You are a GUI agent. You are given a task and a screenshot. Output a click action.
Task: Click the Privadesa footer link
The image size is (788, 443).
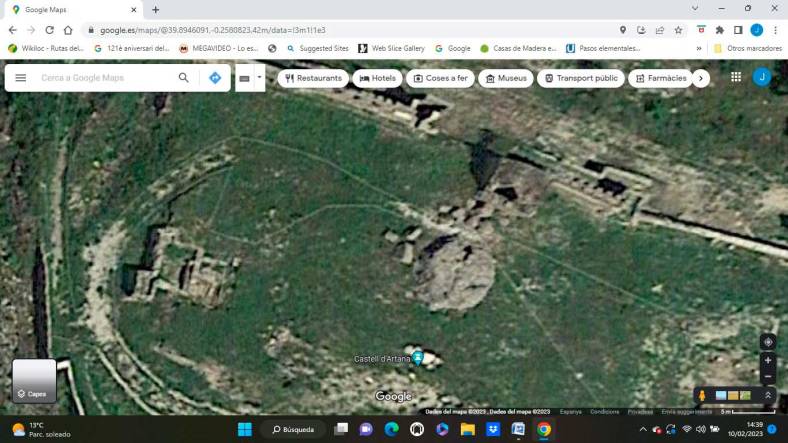pyautogui.click(x=640, y=411)
